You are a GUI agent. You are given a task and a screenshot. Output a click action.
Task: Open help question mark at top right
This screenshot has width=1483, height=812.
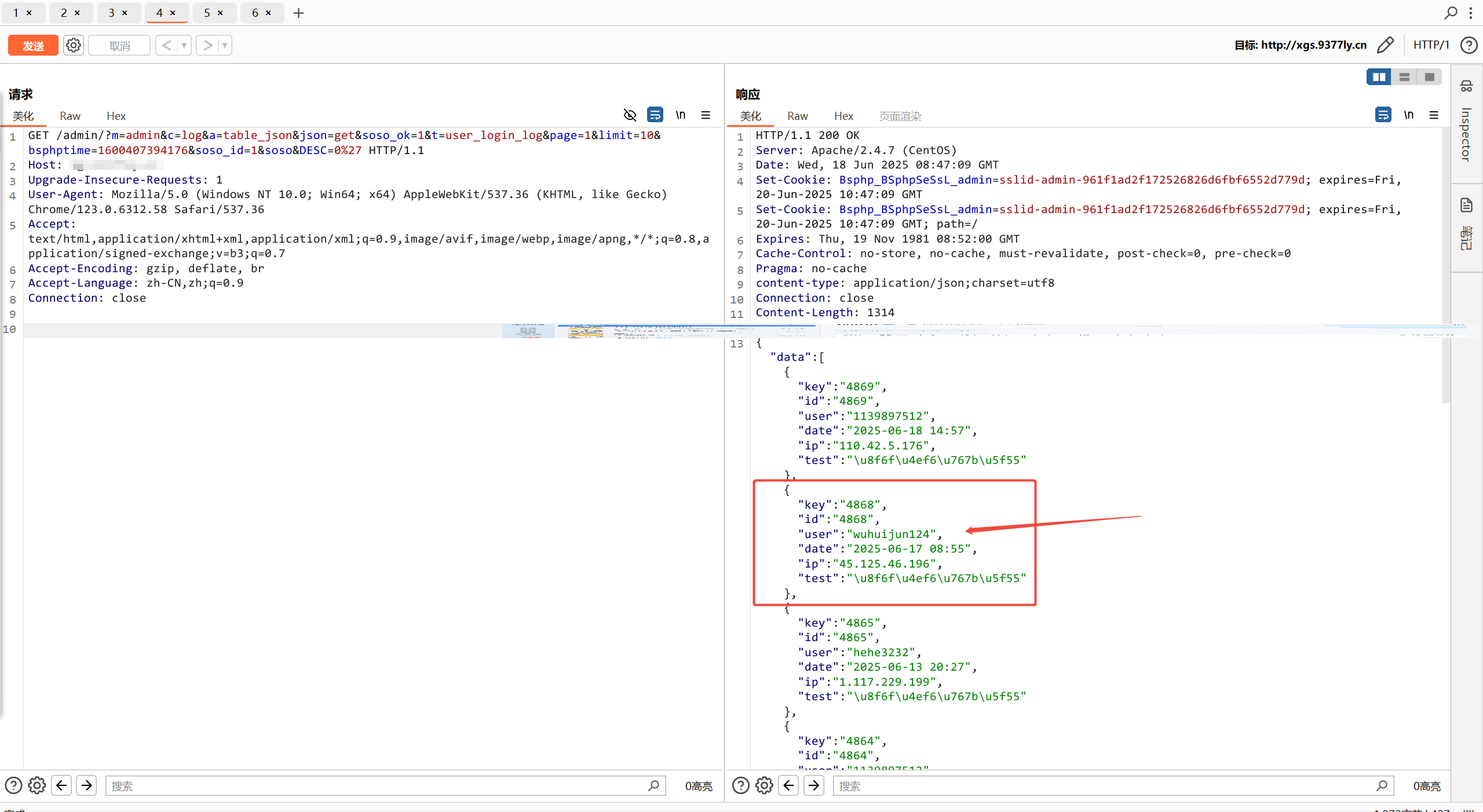point(1469,45)
